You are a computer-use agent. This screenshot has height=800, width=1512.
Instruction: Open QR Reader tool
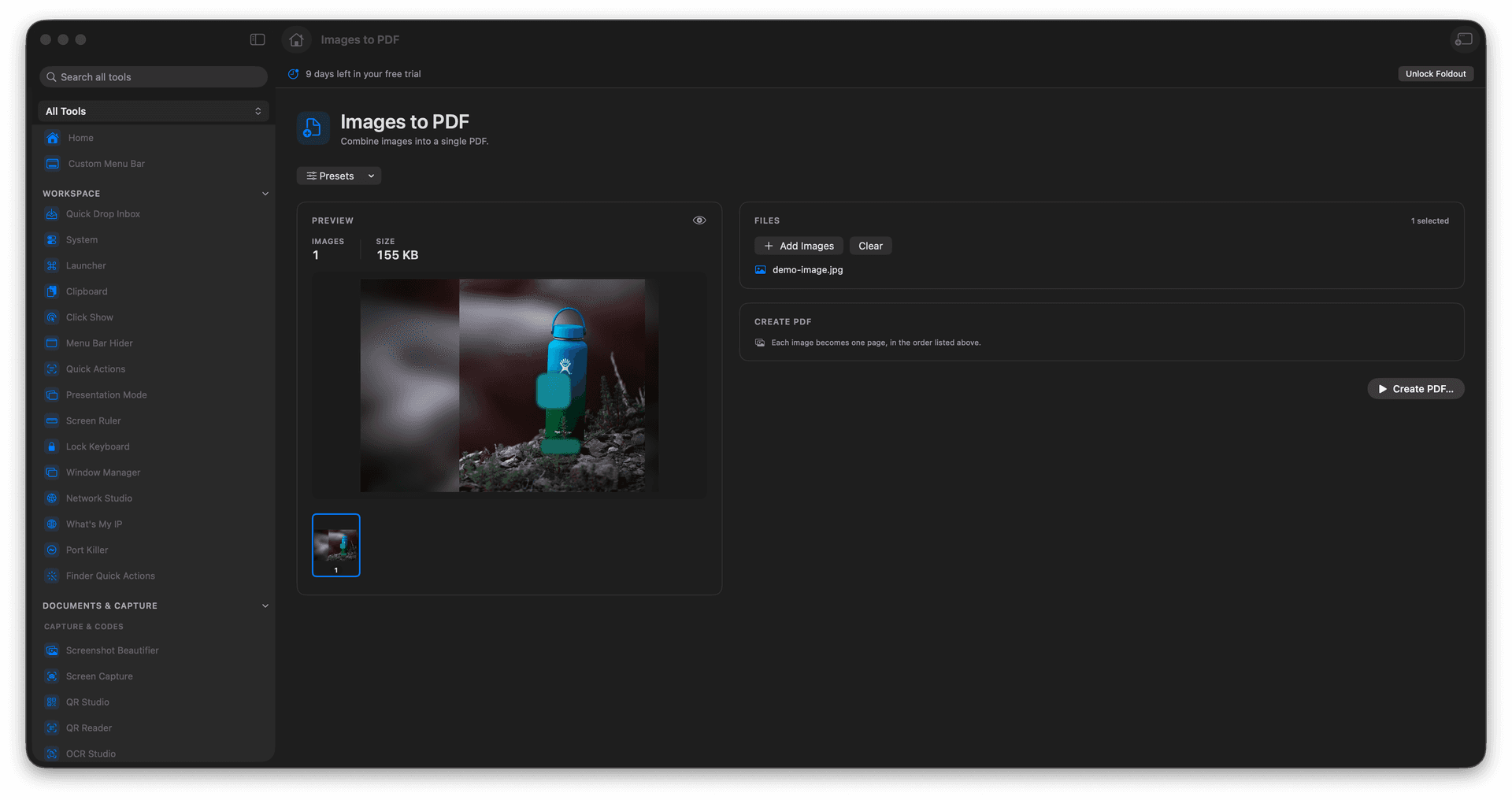click(154, 728)
